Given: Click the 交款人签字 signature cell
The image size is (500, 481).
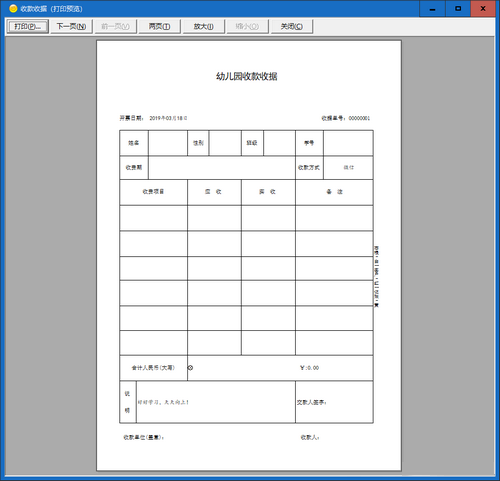Looking at the screenshot, I should click(334, 402).
